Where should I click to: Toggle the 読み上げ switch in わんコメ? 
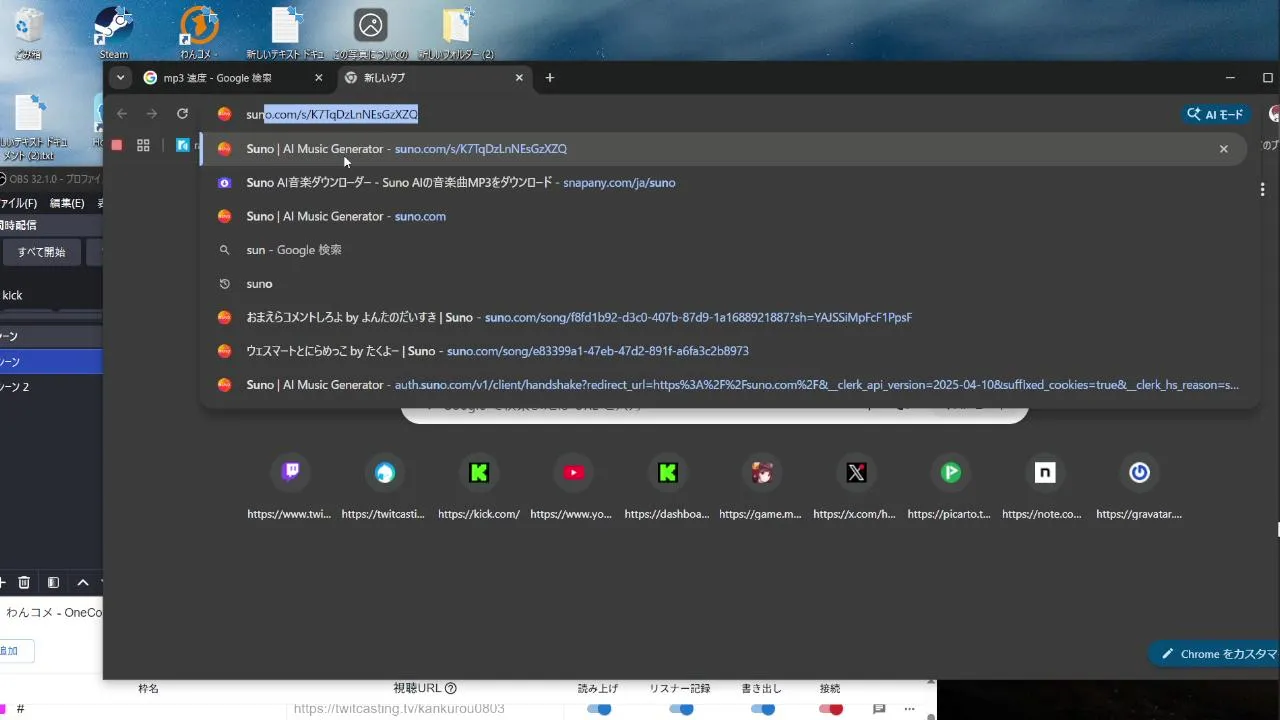599,709
